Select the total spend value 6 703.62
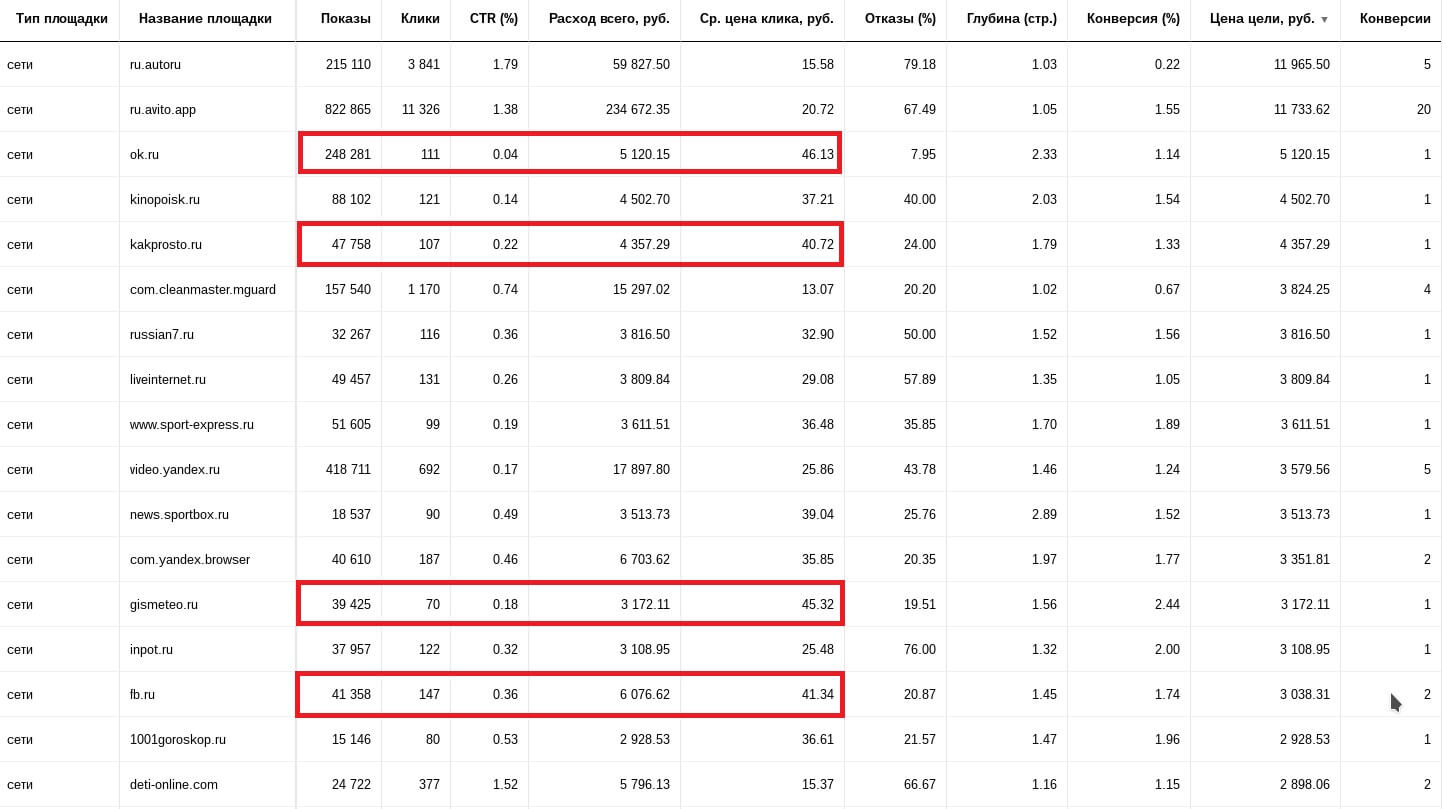 tap(645, 559)
